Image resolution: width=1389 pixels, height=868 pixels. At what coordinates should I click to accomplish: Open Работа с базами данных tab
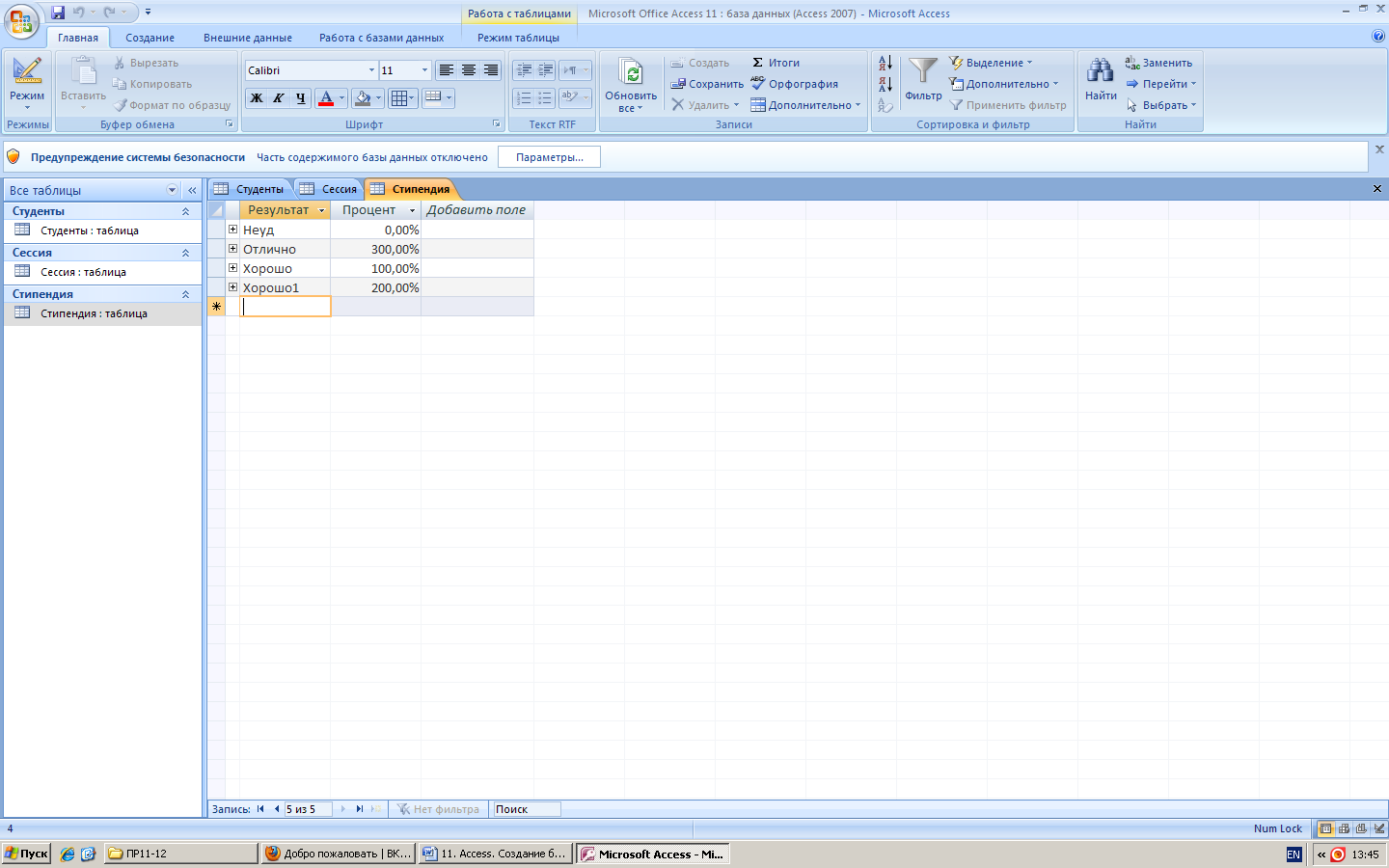coord(382,38)
